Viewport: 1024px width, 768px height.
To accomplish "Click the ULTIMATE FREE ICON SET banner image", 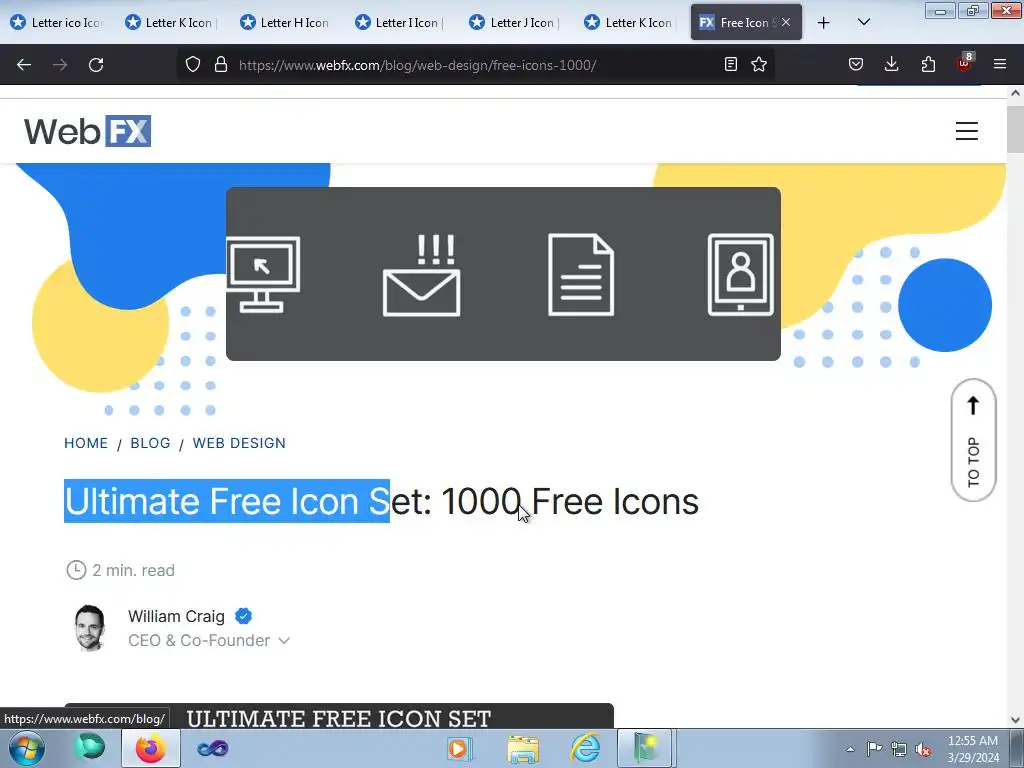I will (338, 716).
